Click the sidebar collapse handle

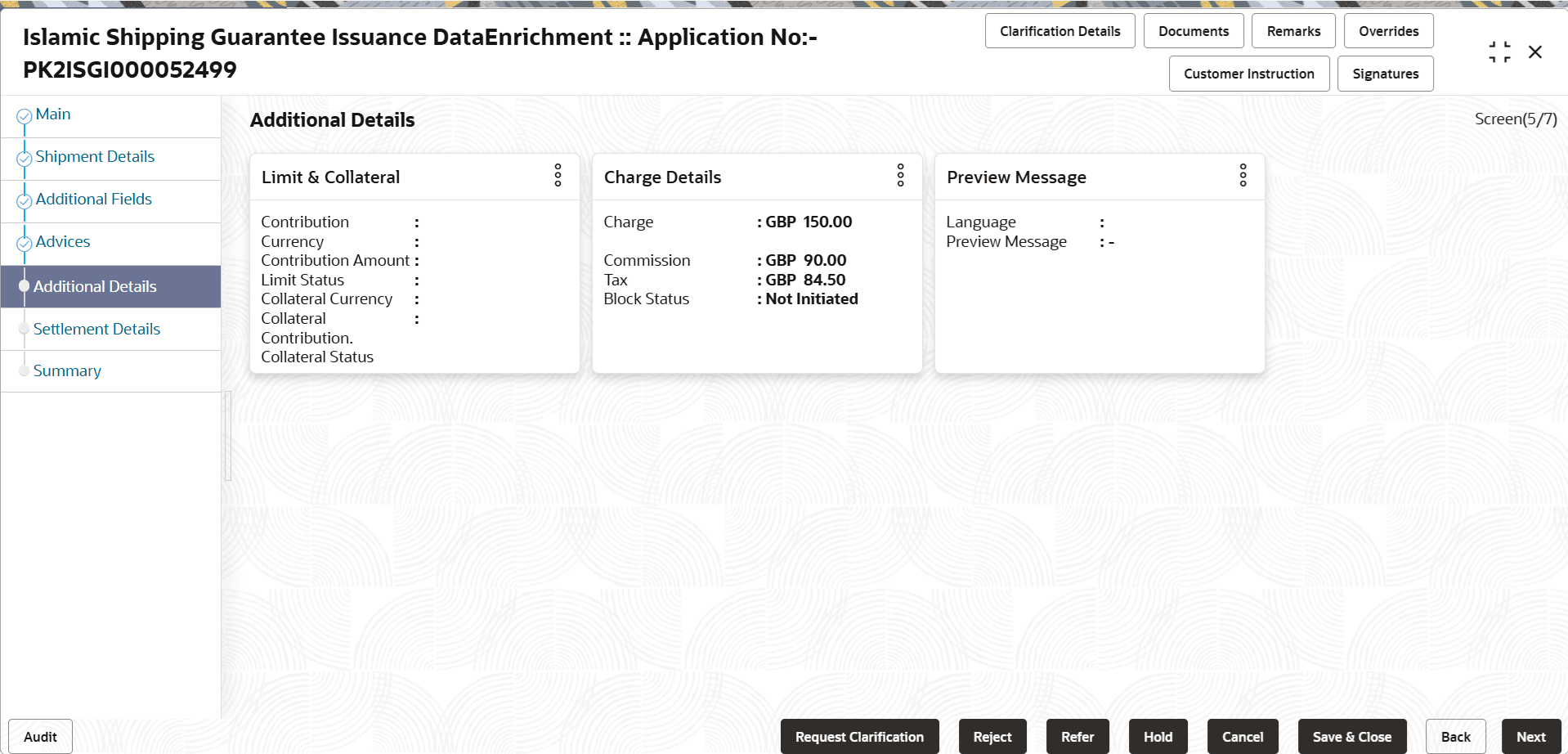point(228,436)
